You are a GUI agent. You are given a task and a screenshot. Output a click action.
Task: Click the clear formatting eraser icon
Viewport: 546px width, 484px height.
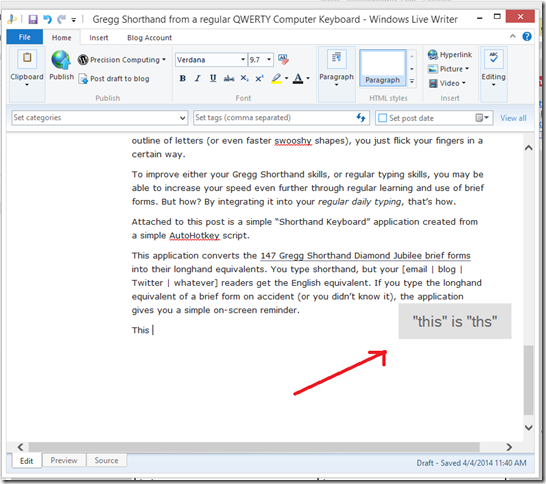click(283, 60)
